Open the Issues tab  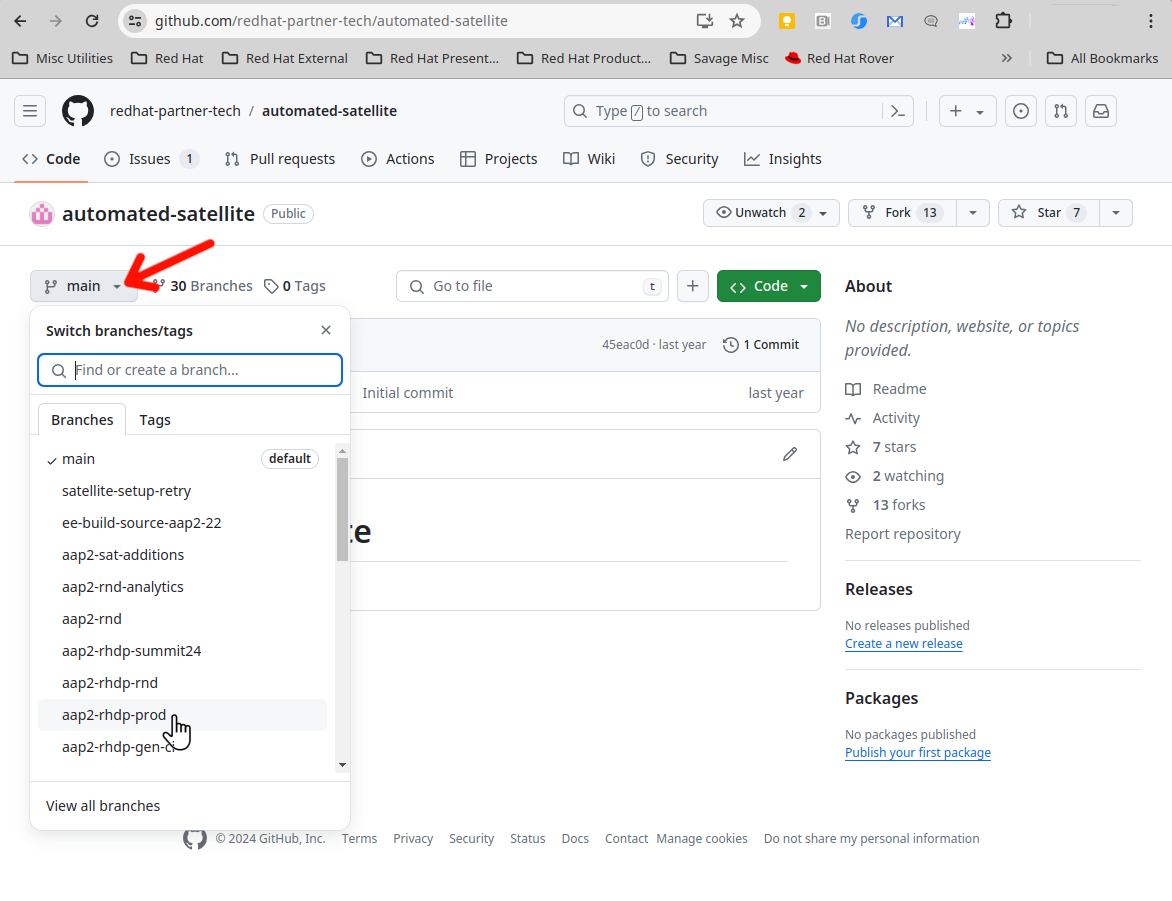[x=151, y=159]
